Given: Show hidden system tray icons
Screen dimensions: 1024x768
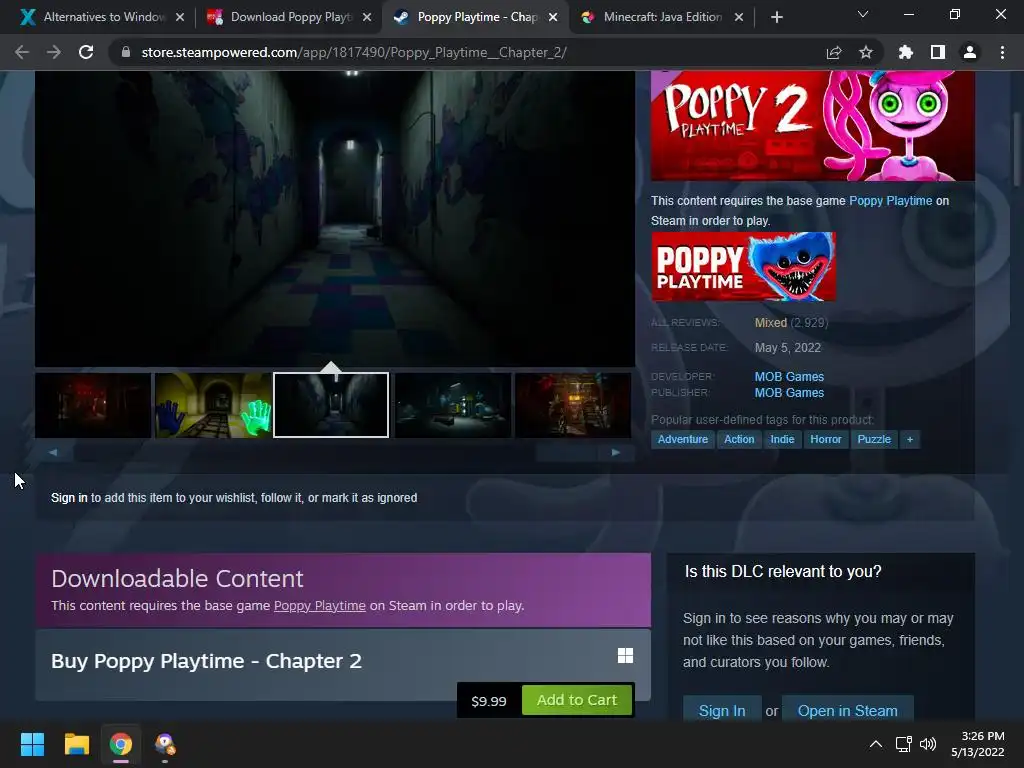Looking at the screenshot, I should (876, 744).
